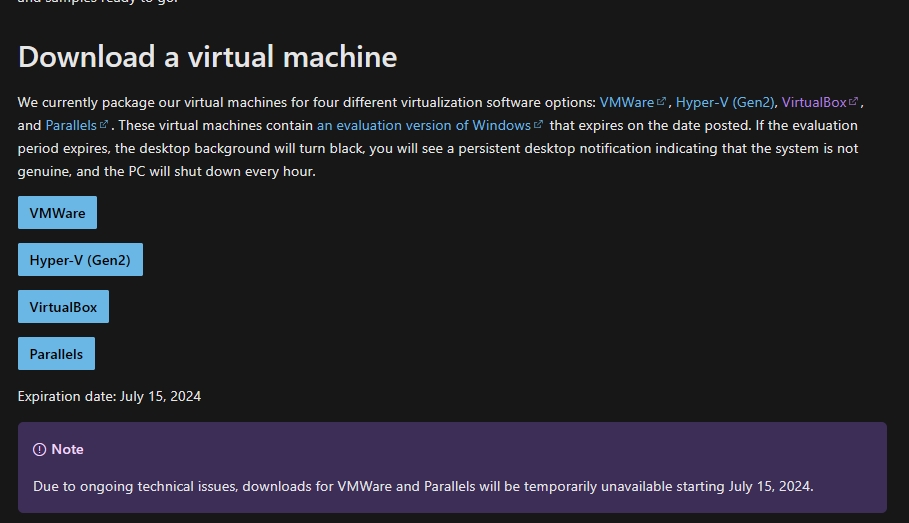Click the external-link icon beside VirtualBox link

pyautogui.click(x=853, y=101)
